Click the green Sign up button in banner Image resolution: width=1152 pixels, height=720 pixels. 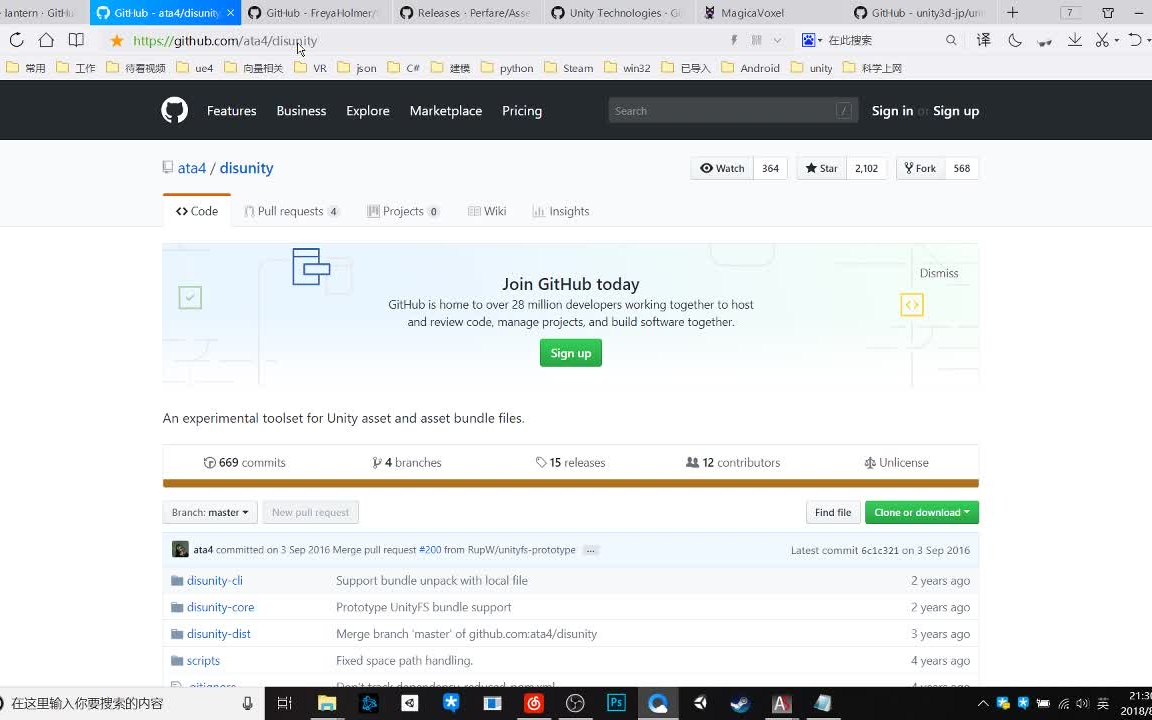click(571, 353)
